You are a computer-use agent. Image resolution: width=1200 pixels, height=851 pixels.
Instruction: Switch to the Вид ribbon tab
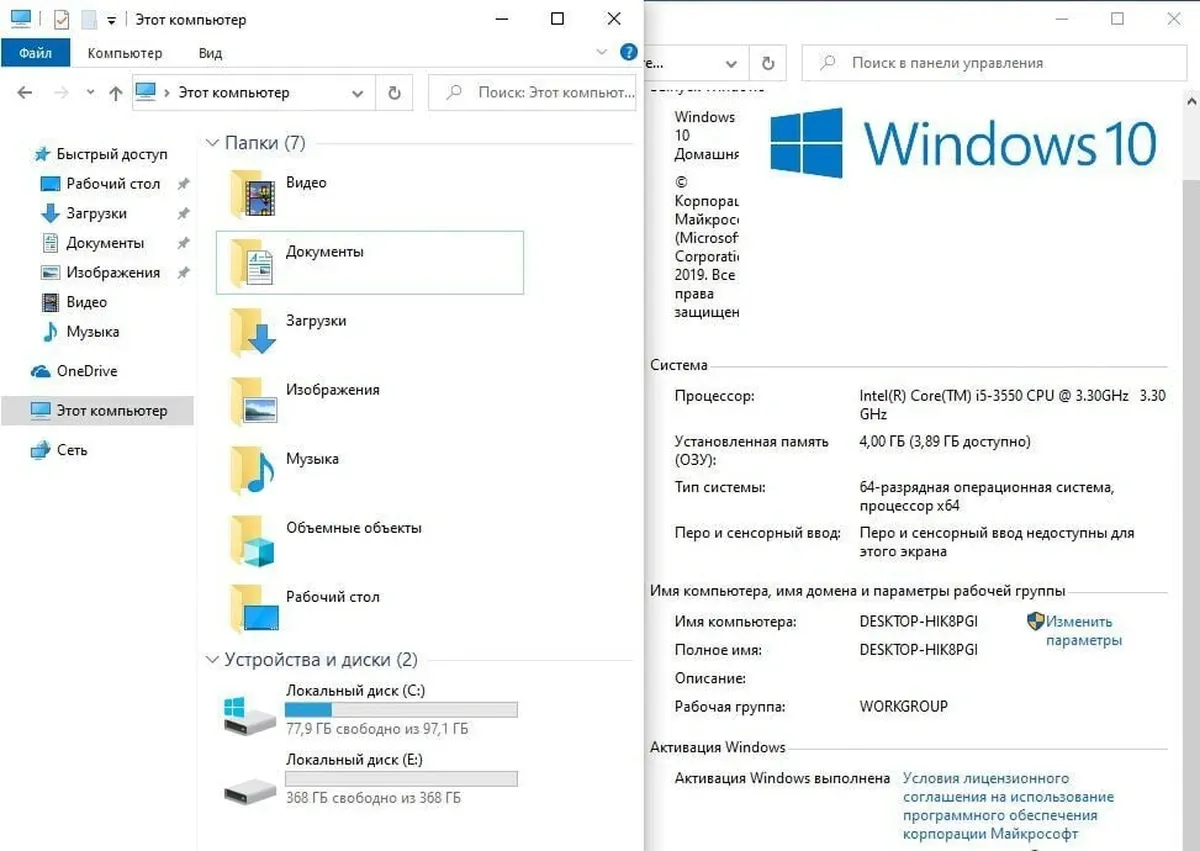click(210, 53)
